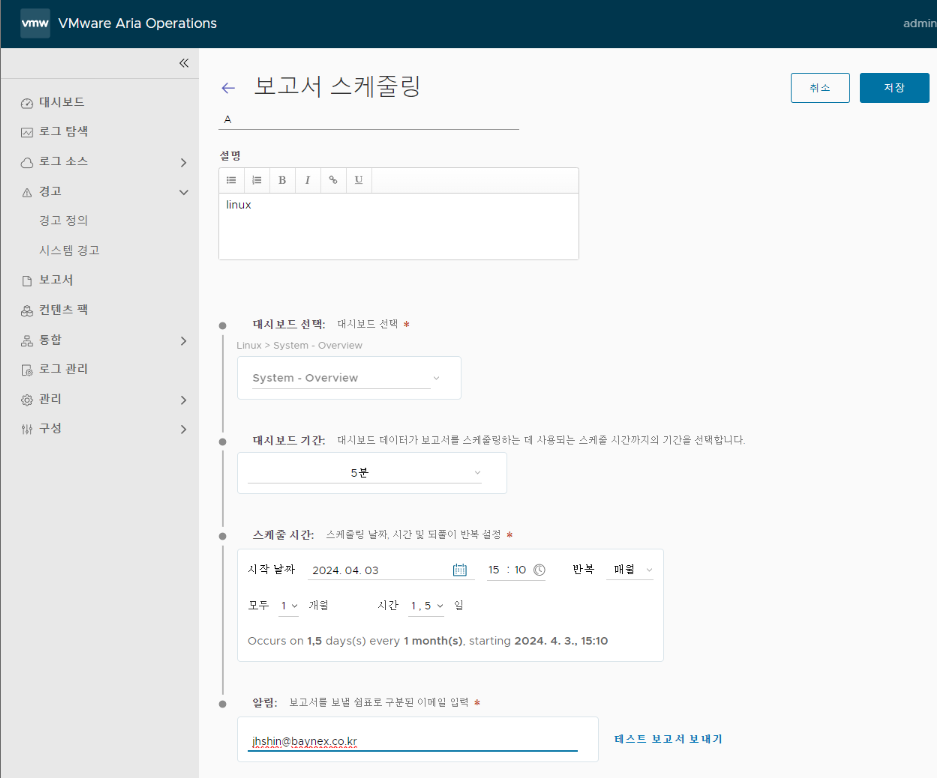
Task: Click the 구성 sliders icon
Action: click(x=27, y=430)
